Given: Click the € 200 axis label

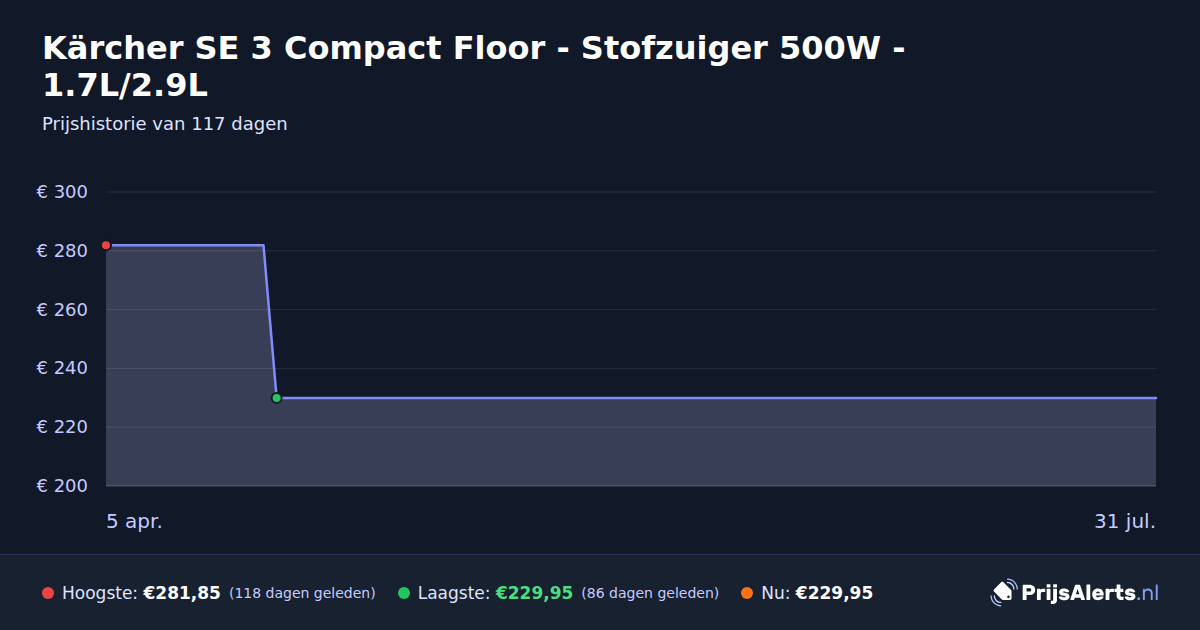Looking at the screenshot, I should point(62,486).
